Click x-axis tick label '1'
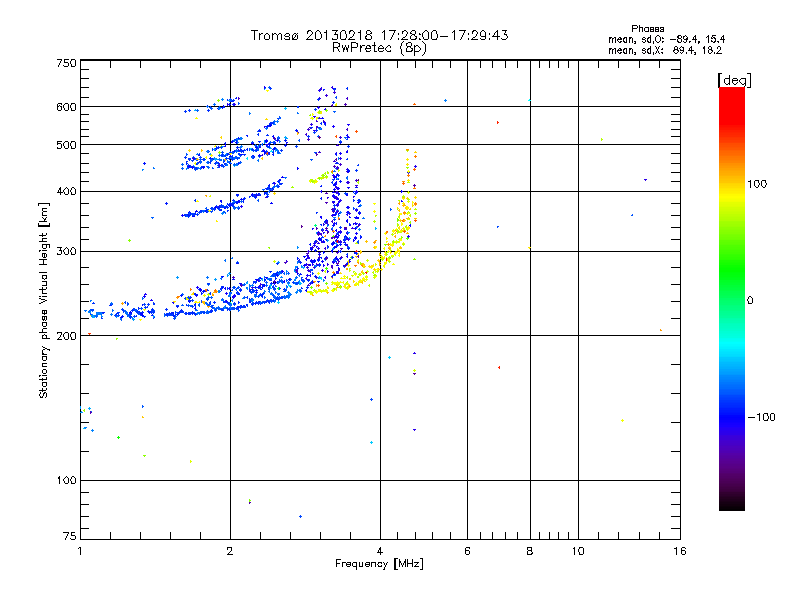Image resolution: width=800 pixels, height=600 pixels. click(x=80, y=551)
